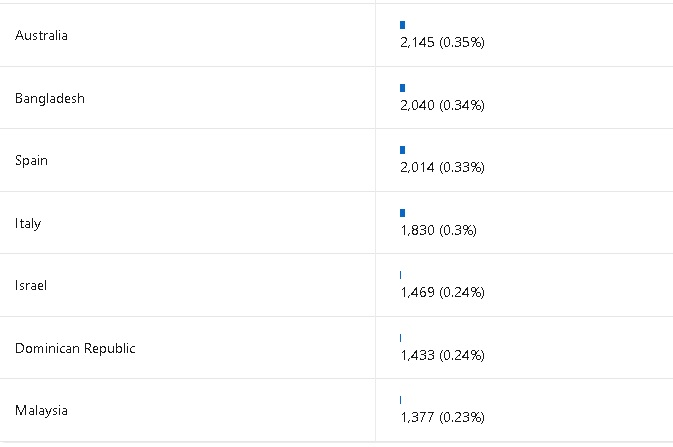
Task: Click the value 2,014 (0.33%)
Action: point(442,167)
